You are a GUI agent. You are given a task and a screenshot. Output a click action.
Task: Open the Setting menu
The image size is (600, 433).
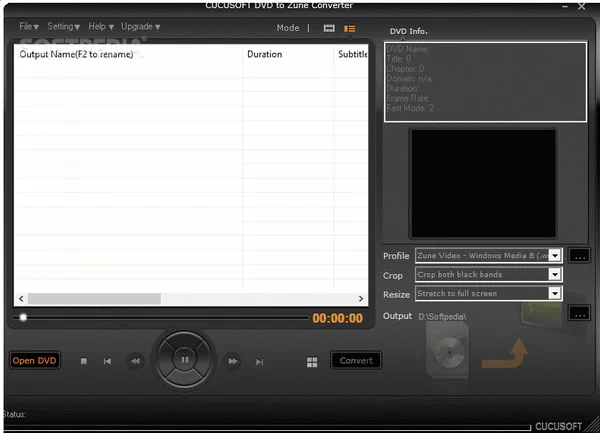(64, 26)
